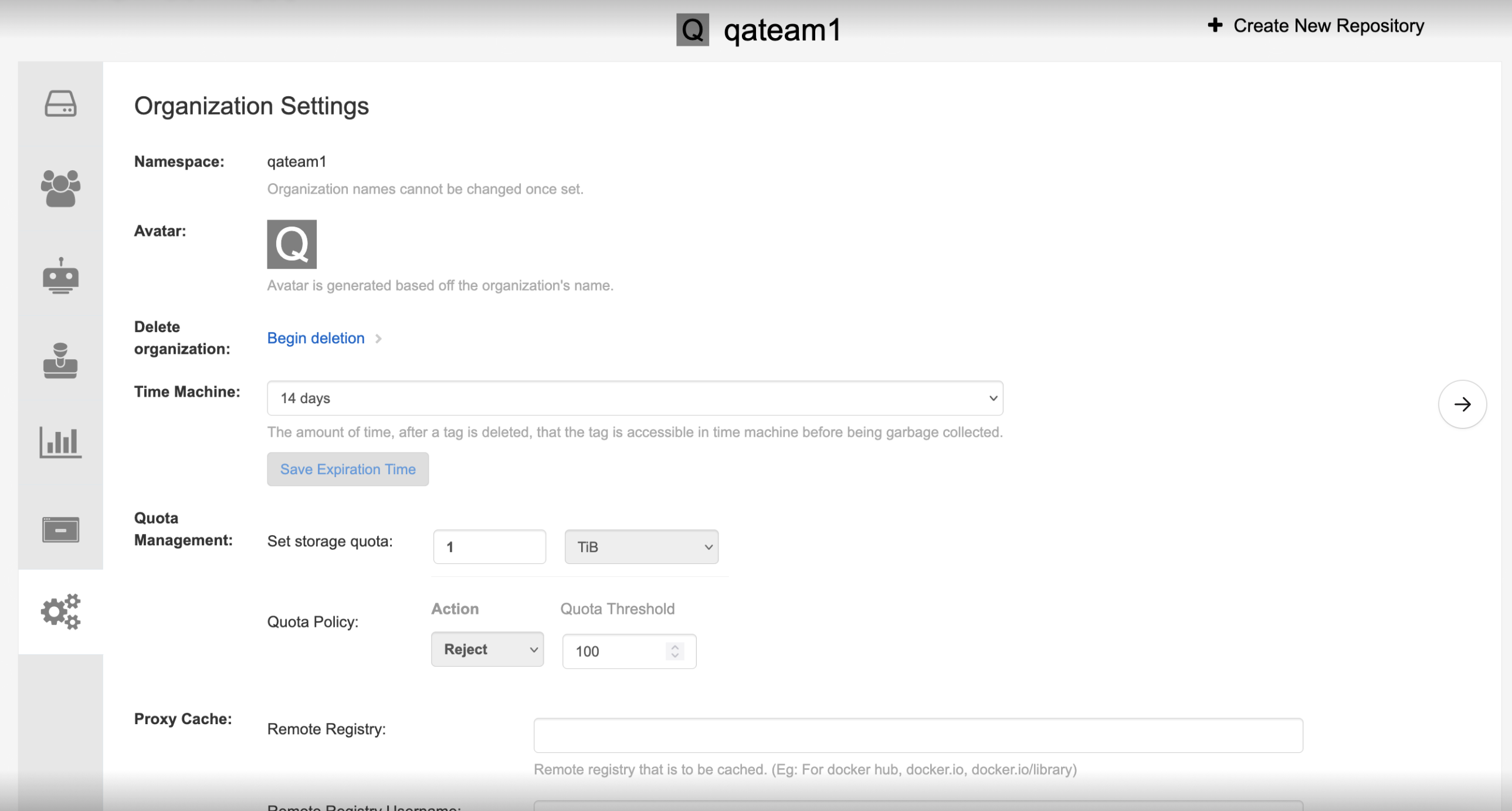1512x811 pixels.
Task: Select the Settings gears sidebar tab
Action: (60, 611)
